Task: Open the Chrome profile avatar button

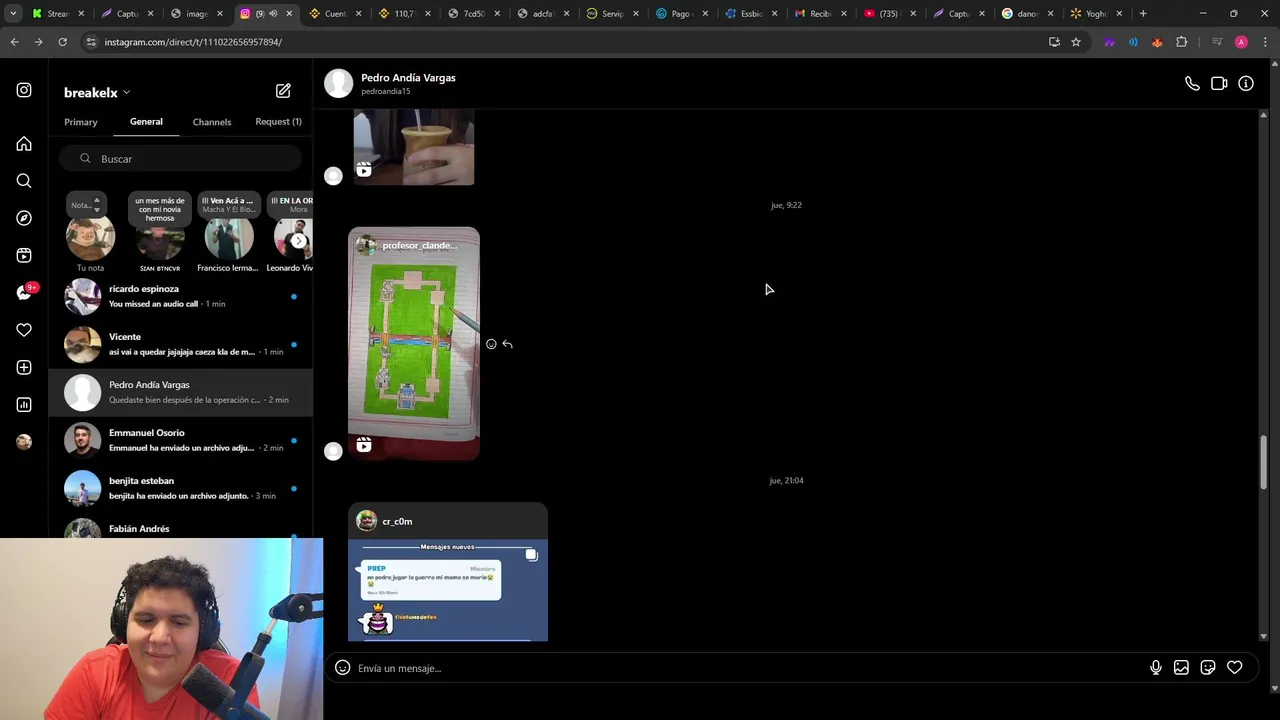Action: tap(1241, 42)
